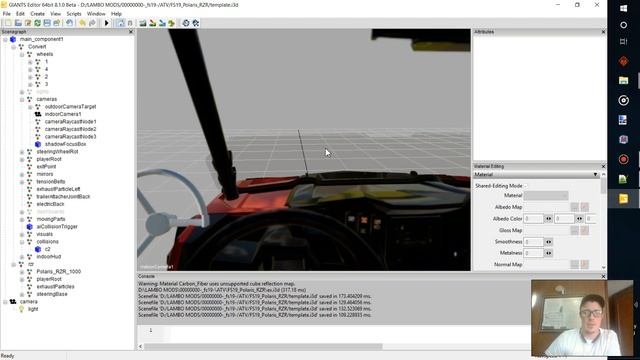The image size is (640, 360).
Task: Click the blue cube icon of shadowFocusBox
Action: 38,144
